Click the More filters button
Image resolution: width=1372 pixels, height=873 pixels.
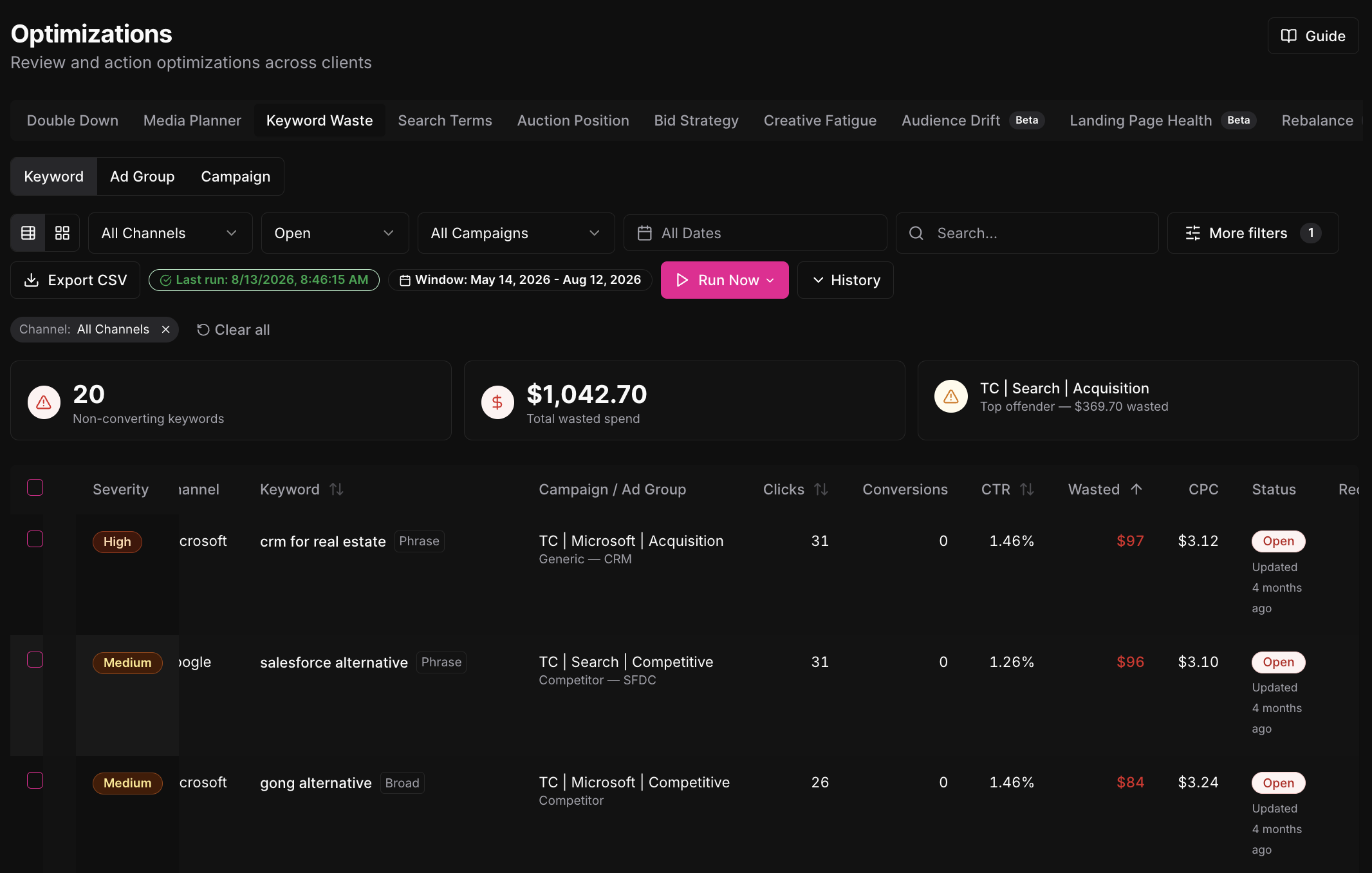tap(1253, 233)
